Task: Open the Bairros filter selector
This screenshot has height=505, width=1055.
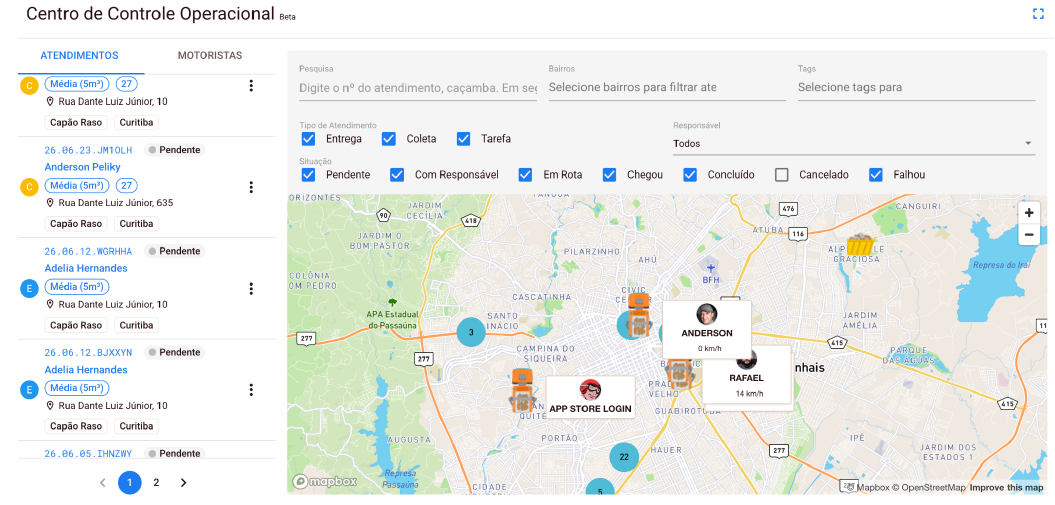Action: [x=667, y=87]
